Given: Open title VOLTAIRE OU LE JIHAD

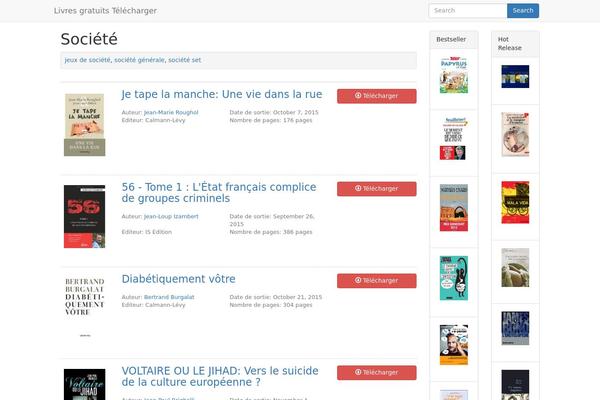Looking at the screenshot, I should pyautogui.click(x=220, y=377).
